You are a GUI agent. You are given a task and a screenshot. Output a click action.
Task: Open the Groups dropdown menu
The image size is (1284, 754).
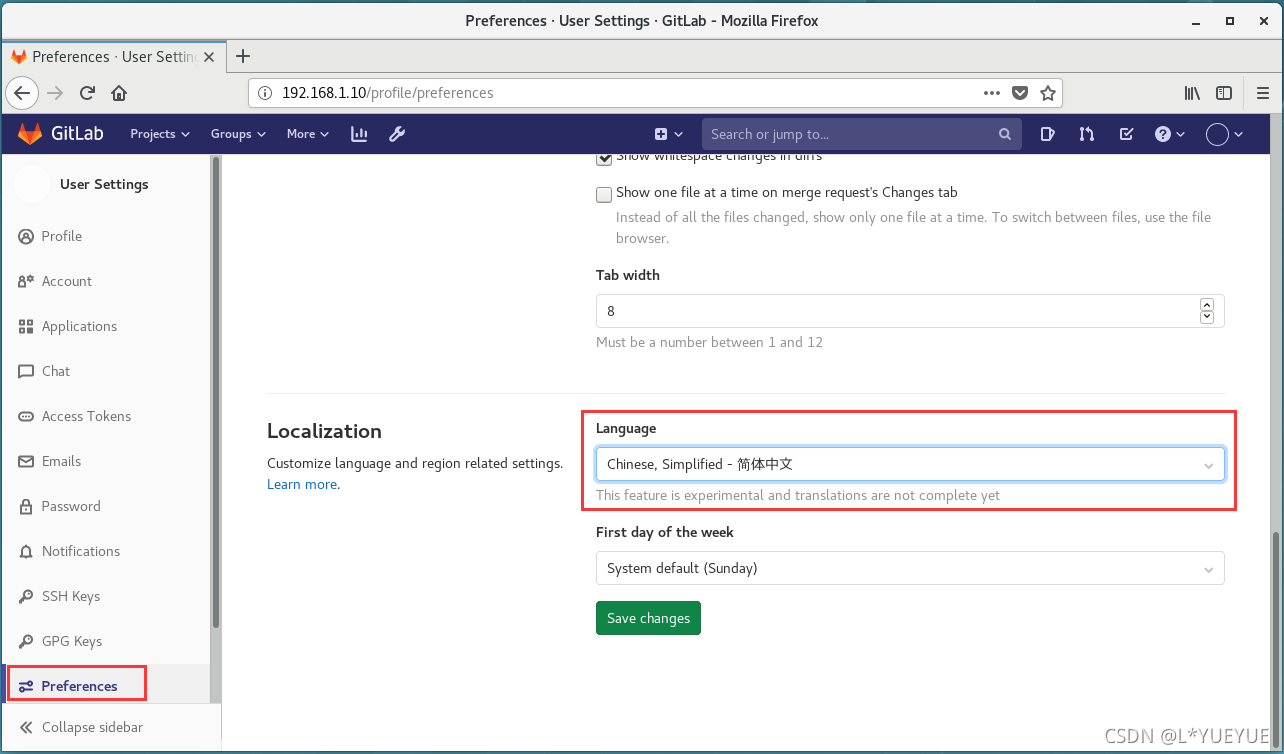coord(238,134)
